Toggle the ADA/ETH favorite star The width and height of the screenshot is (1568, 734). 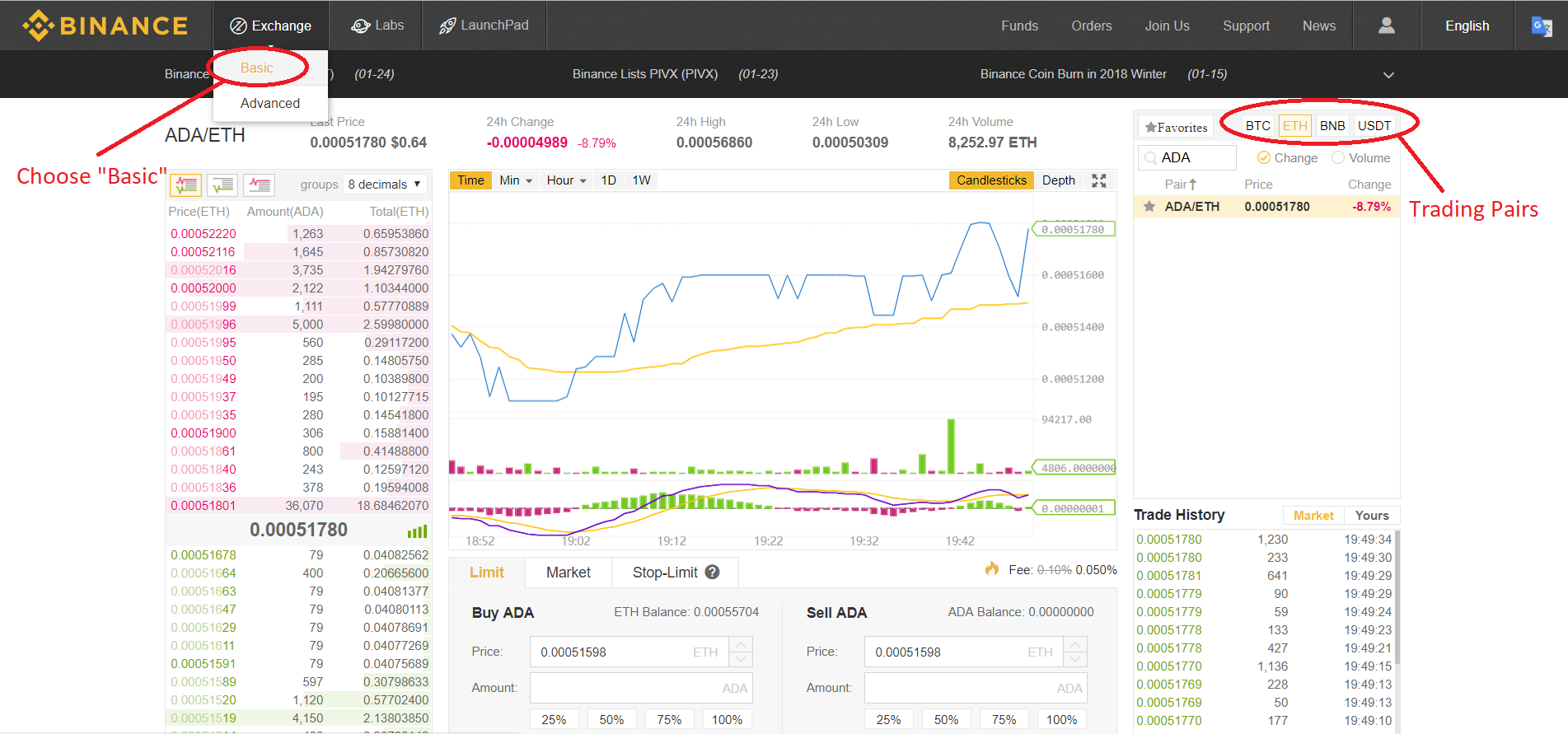[1149, 207]
